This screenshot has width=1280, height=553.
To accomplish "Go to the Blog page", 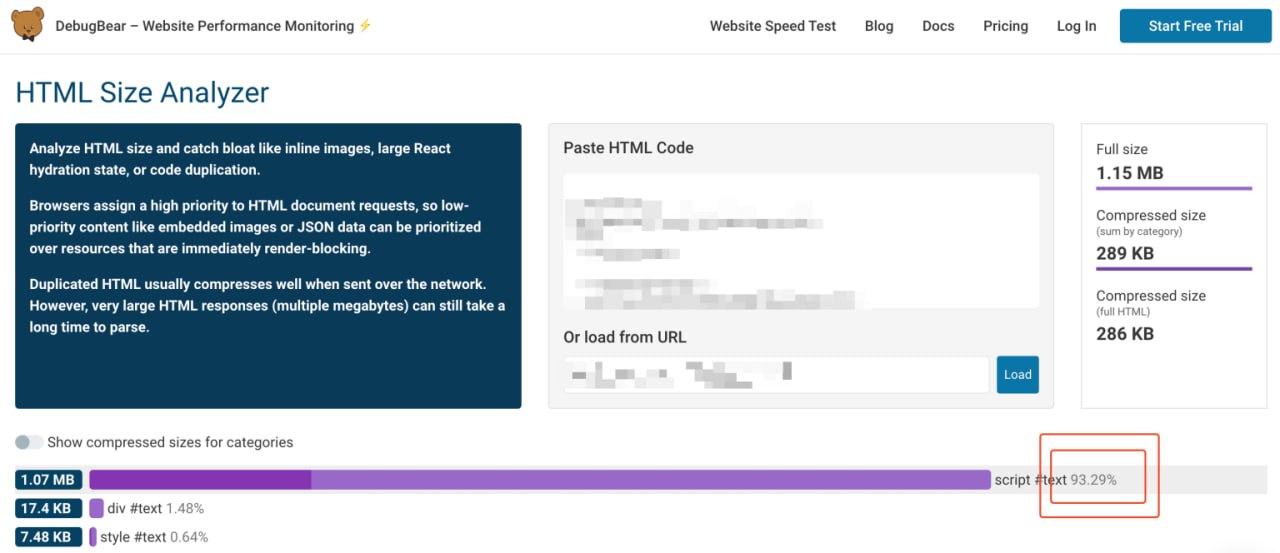I will [x=879, y=26].
